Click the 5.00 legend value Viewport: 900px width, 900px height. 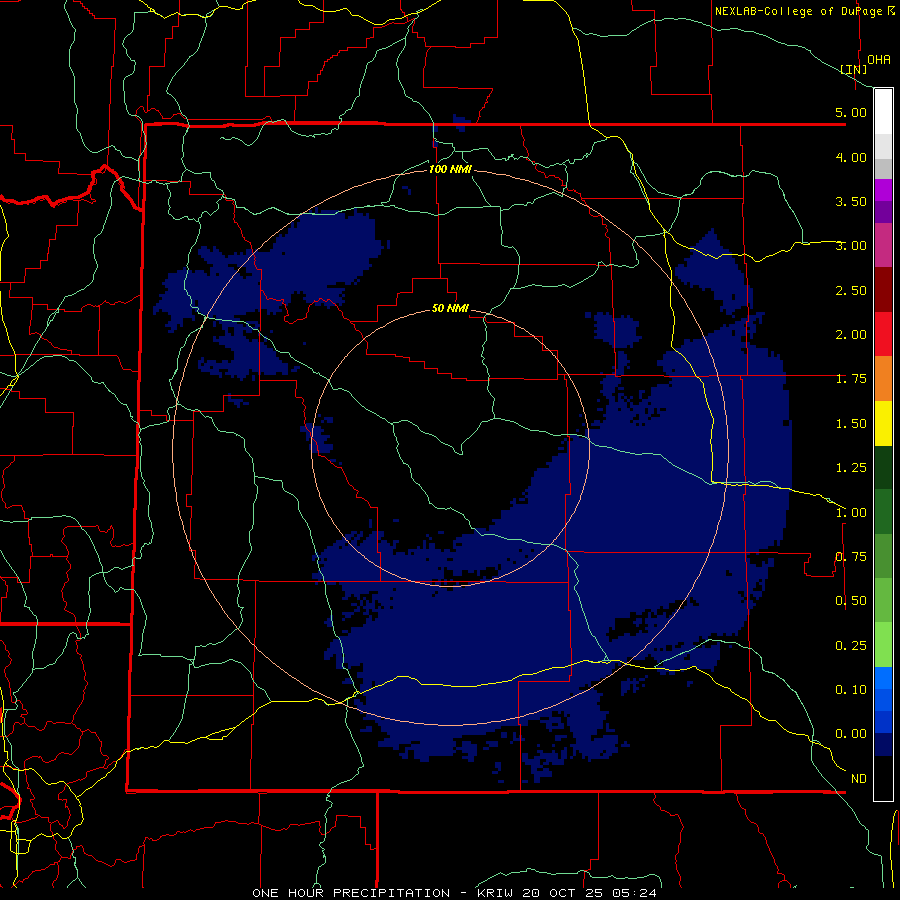[851, 112]
